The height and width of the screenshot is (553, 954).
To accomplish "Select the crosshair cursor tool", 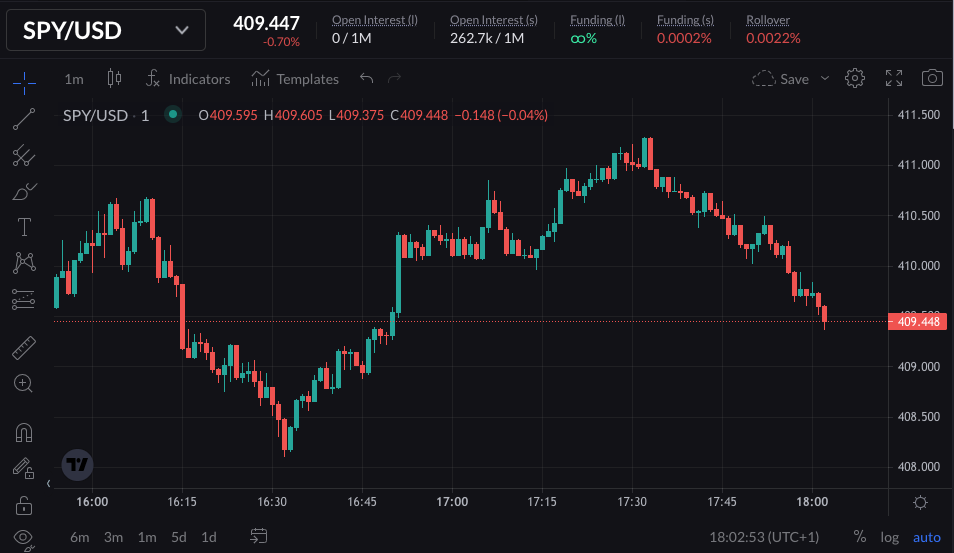I will click(x=24, y=83).
